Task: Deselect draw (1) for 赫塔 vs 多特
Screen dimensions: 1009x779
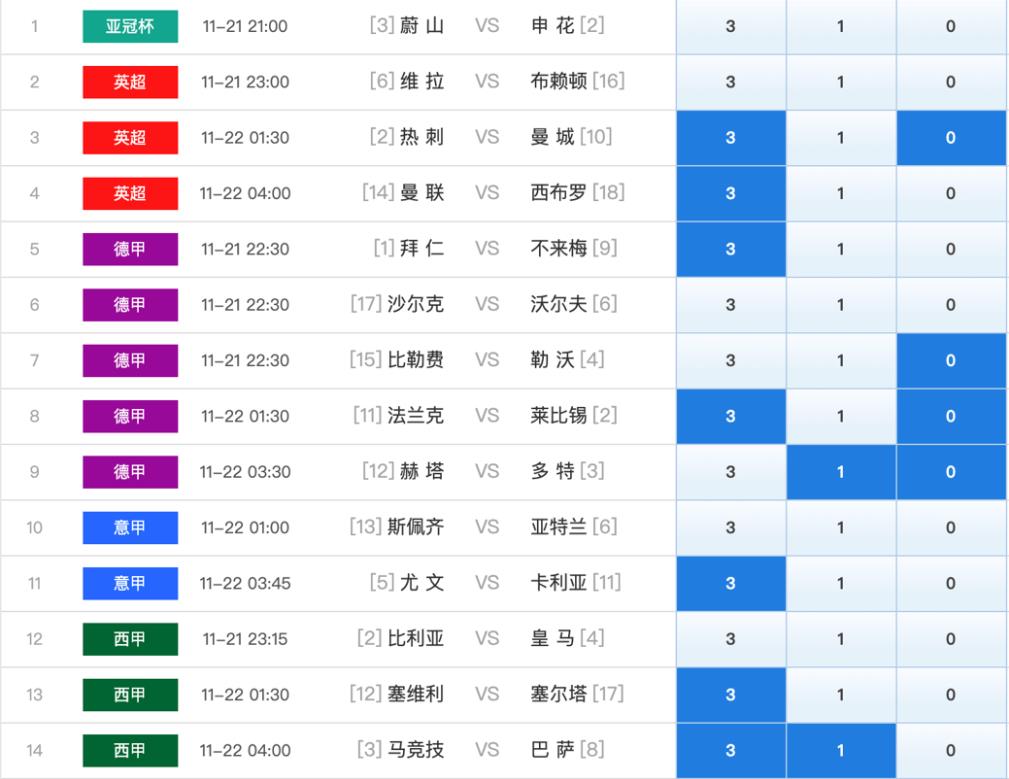Action: [x=841, y=472]
